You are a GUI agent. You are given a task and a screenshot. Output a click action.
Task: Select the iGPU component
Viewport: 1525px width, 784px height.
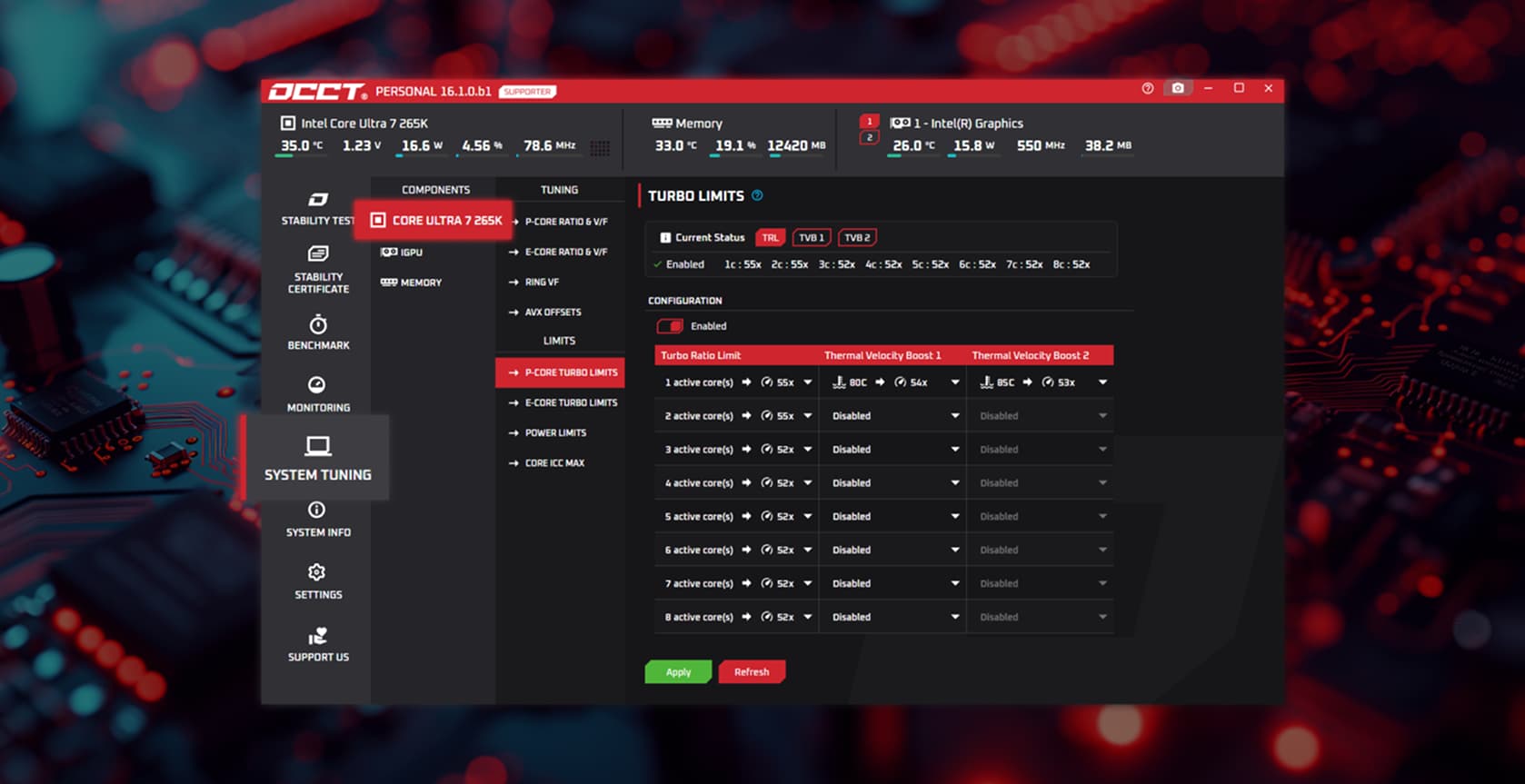(402, 252)
